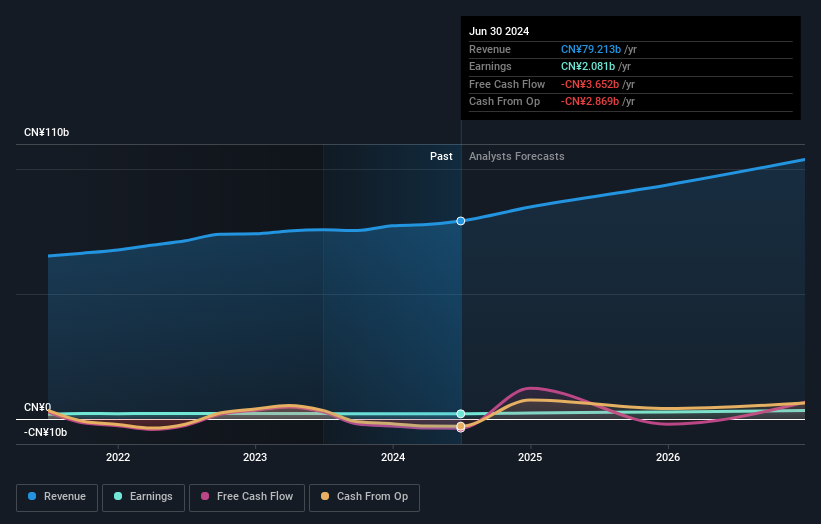Select the teal earnings data point marker

pyautogui.click(x=461, y=414)
